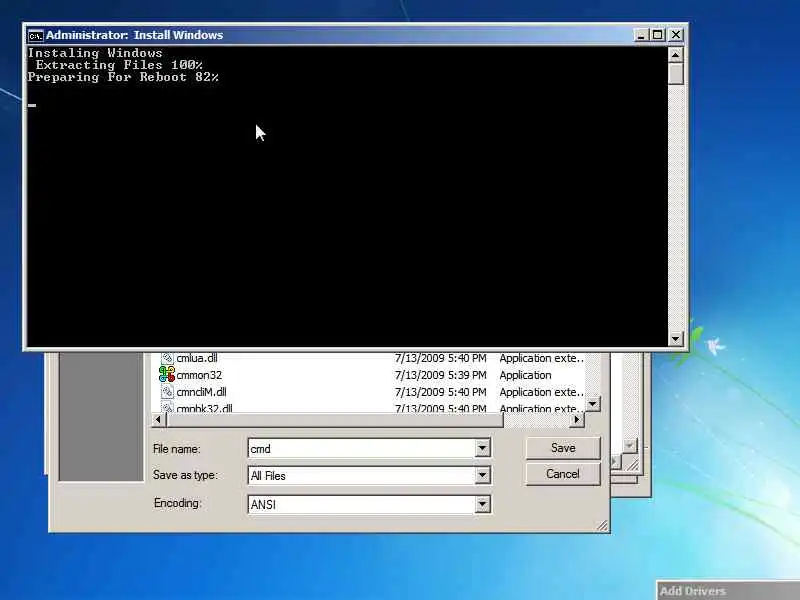Click file list horizontal scroll left arrow
This screenshot has width=800, height=600.
click(158, 420)
